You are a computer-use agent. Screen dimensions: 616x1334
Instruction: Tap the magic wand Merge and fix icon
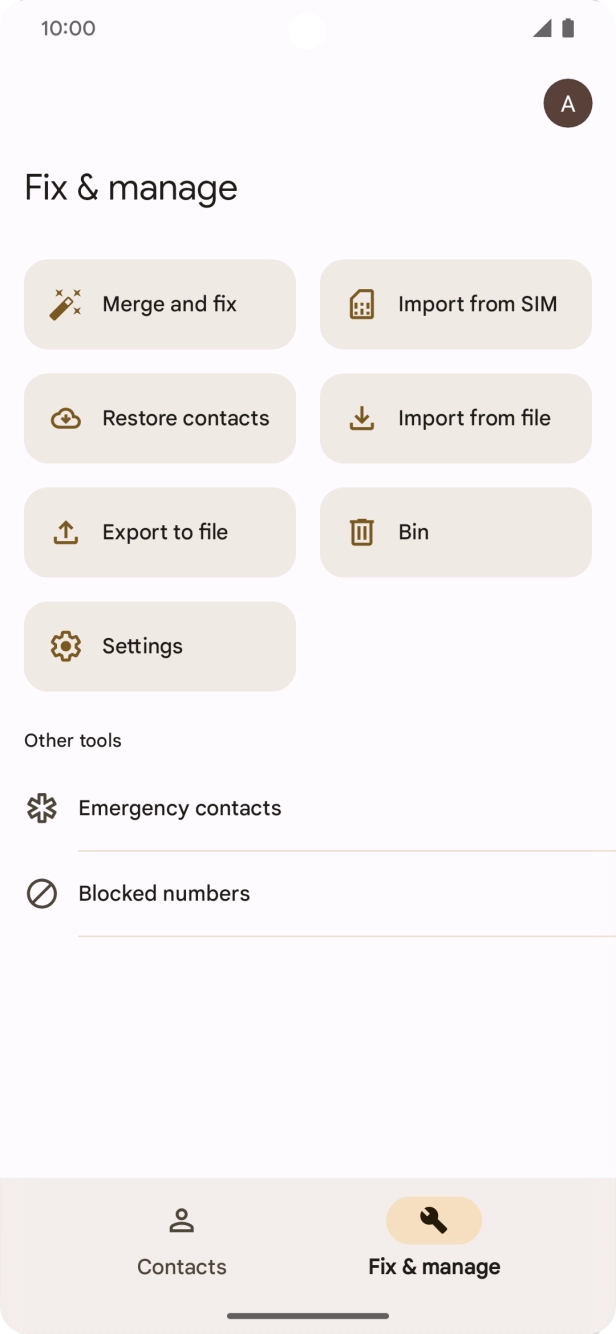pos(65,304)
